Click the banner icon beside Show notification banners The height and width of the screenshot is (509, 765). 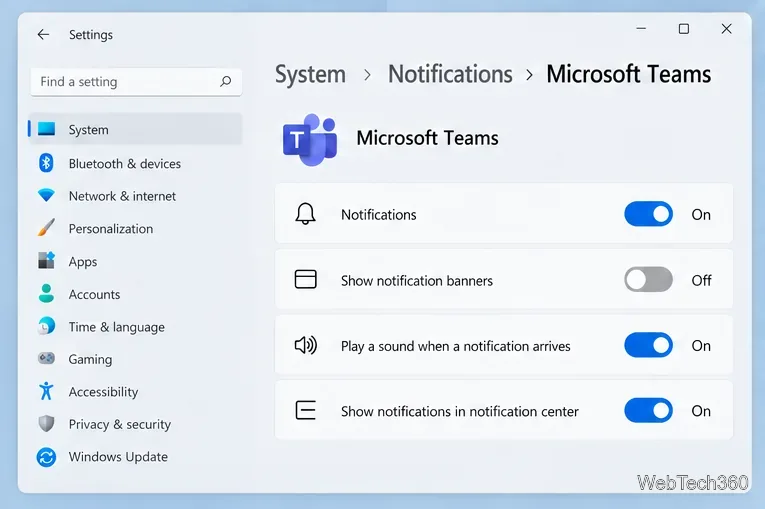[x=305, y=280]
